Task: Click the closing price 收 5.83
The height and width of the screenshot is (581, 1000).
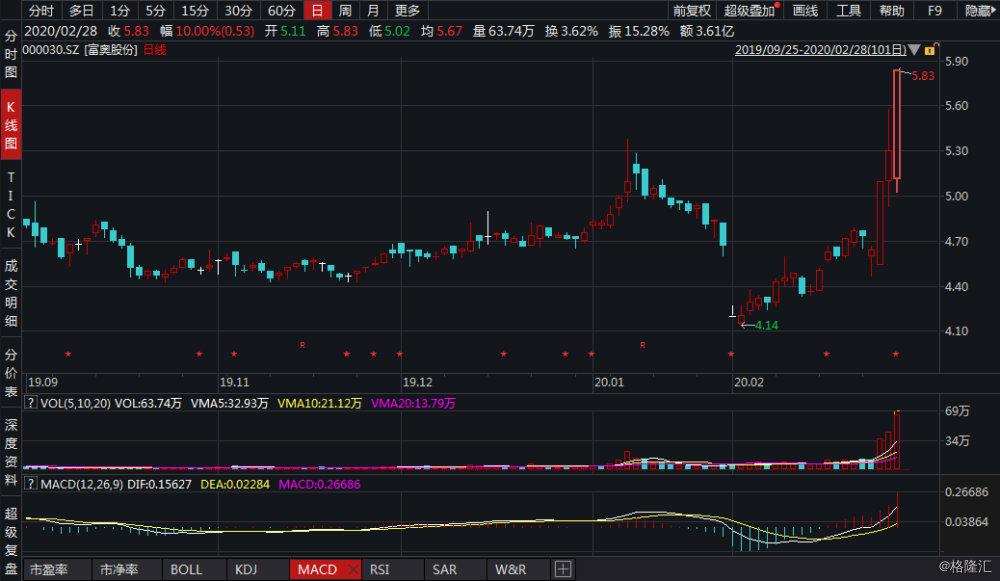Action: coord(128,31)
